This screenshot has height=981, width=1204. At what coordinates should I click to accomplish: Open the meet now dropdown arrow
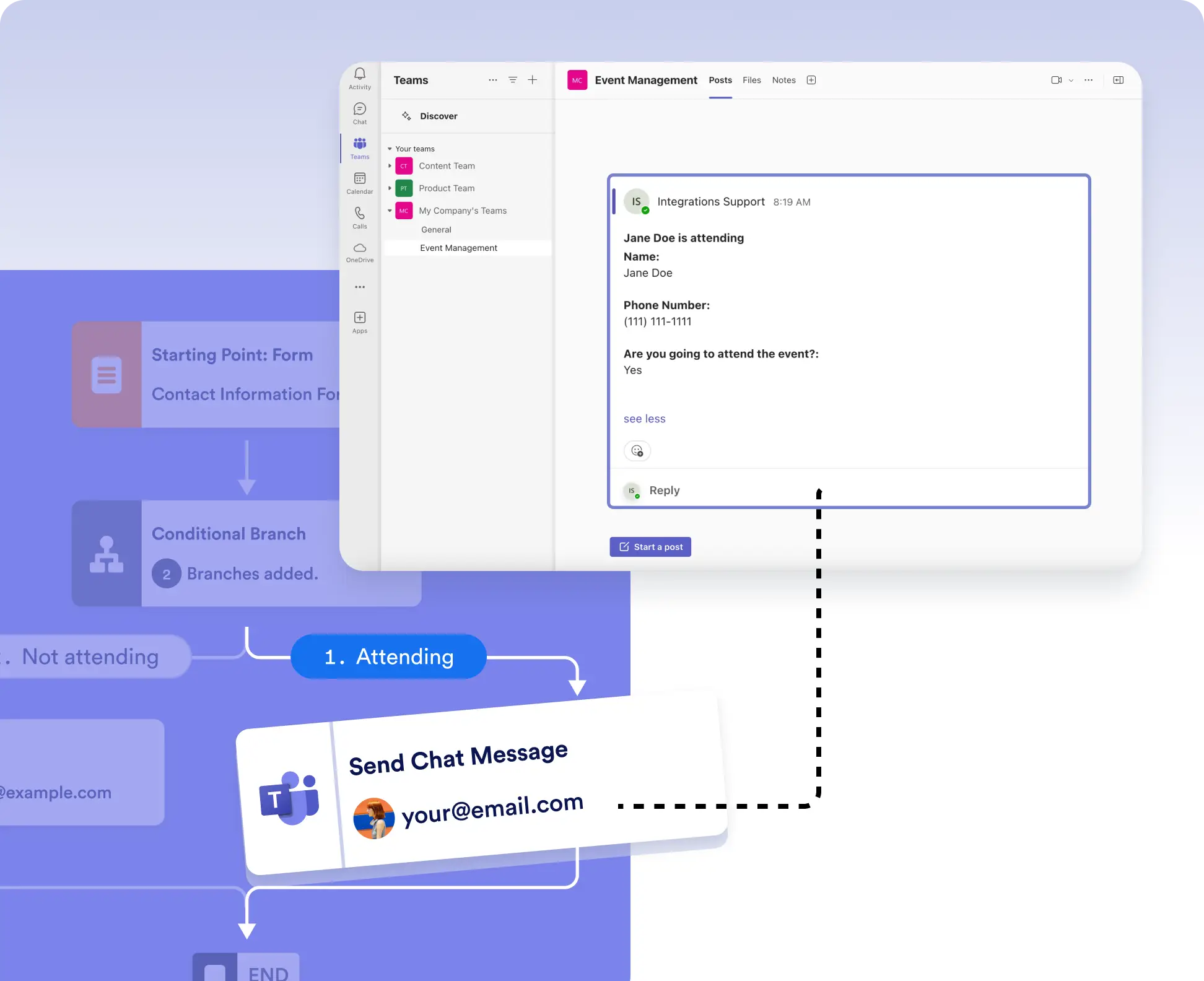click(x=1071, y=81)
